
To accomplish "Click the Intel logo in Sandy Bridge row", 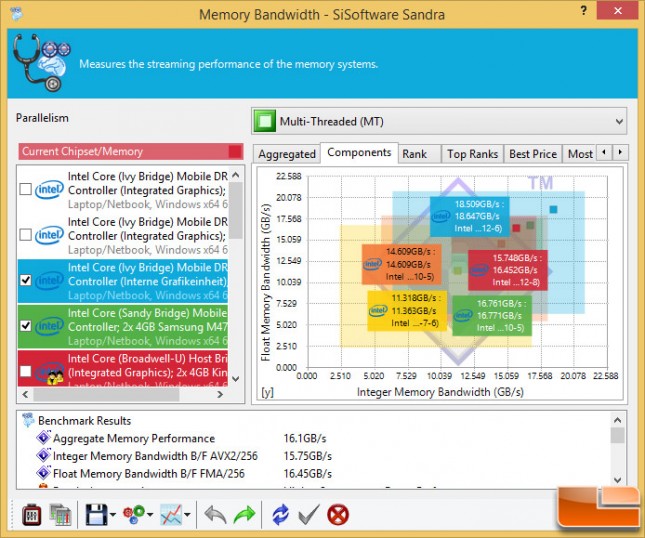I will click(49, 326).
